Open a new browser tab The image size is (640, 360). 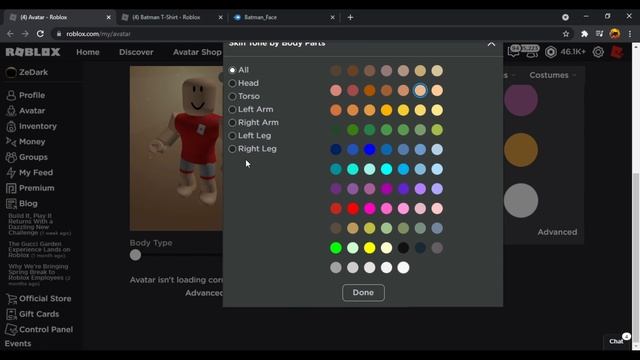point(350,17)
